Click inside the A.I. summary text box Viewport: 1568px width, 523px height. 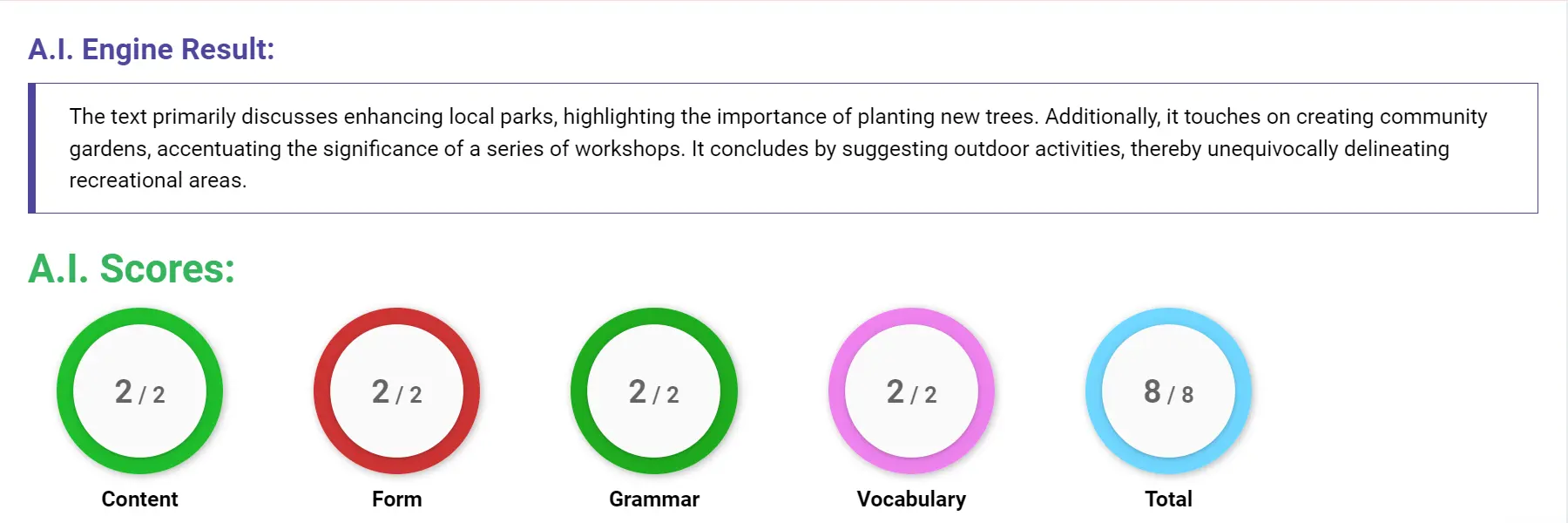[784, 148]
